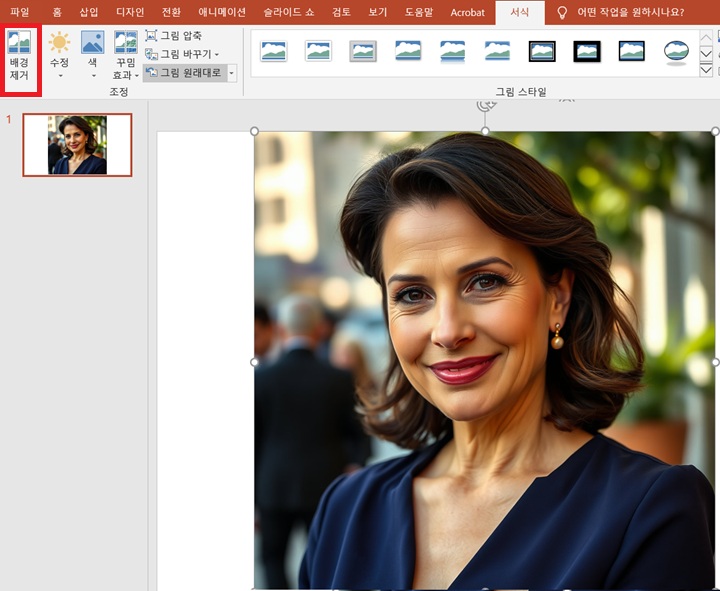Select the woman's portrait picture on the slide
Screen dimensions: 720x591
click(484, 360)
